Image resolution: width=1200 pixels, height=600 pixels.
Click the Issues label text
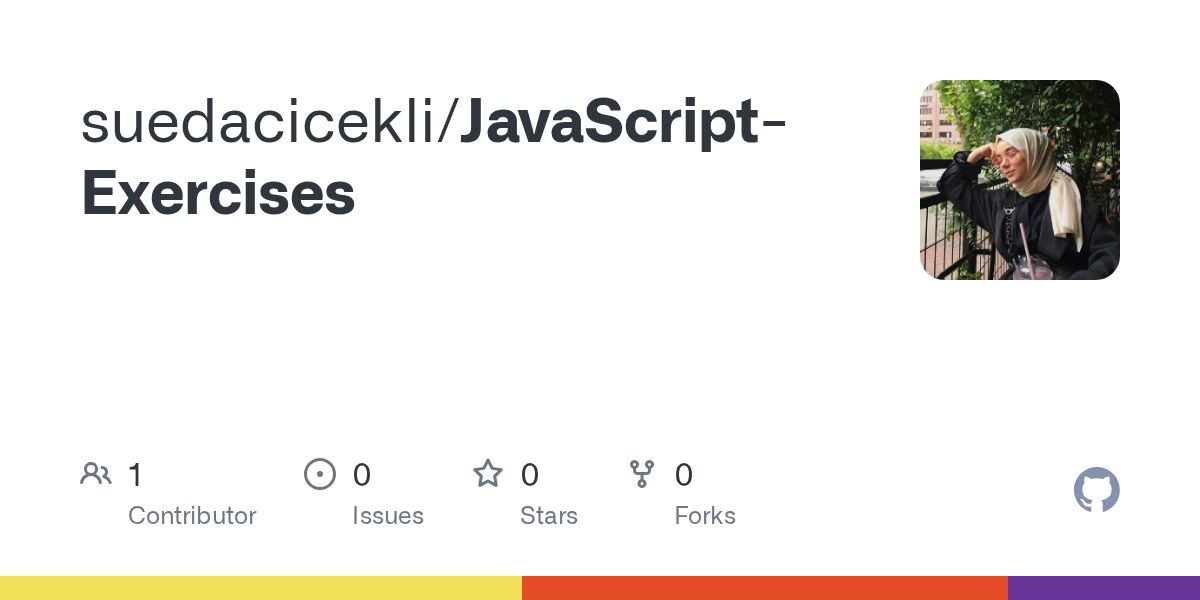(388, 516)
